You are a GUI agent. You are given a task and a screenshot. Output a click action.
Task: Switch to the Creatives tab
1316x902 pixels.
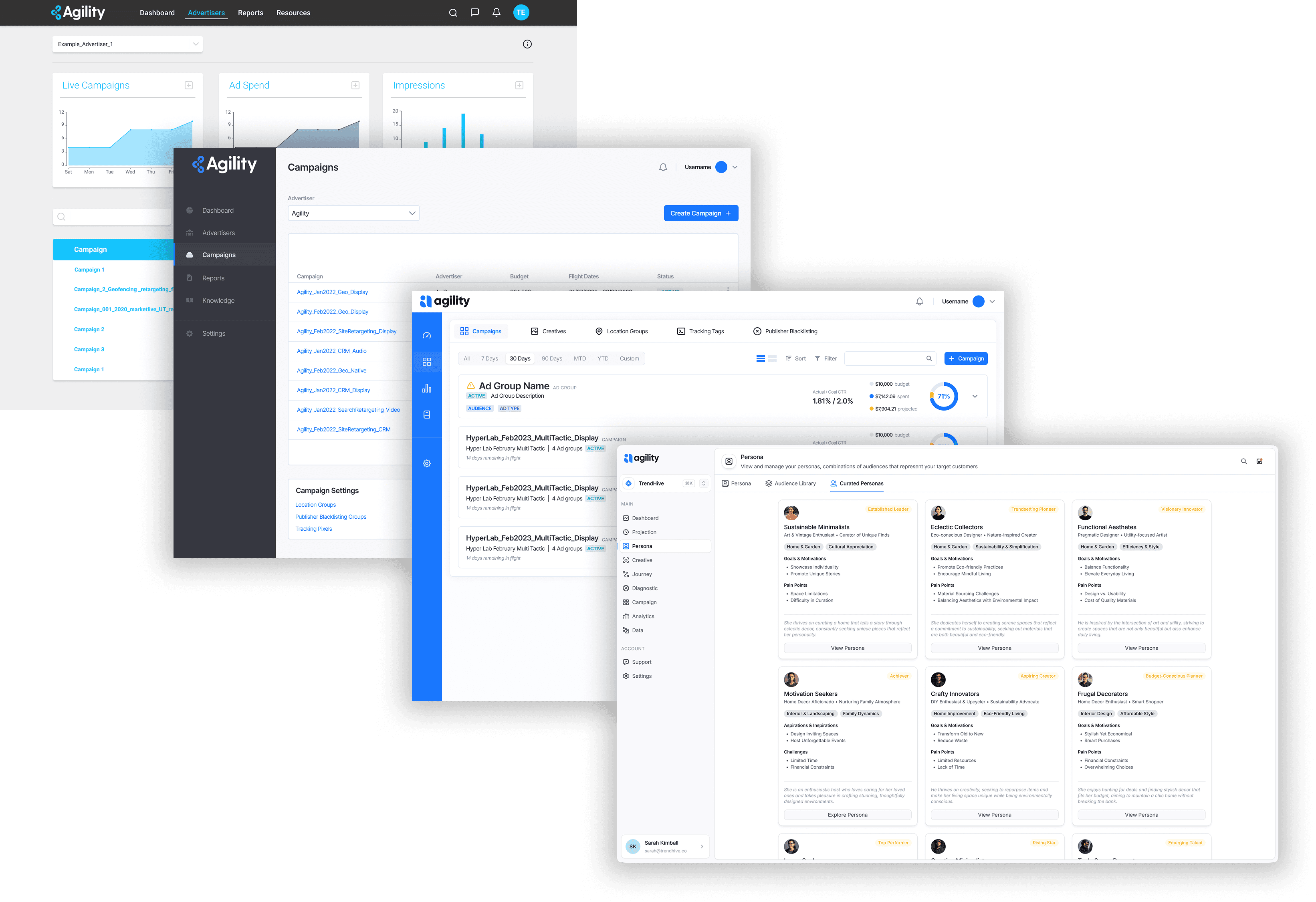(548, 332)
